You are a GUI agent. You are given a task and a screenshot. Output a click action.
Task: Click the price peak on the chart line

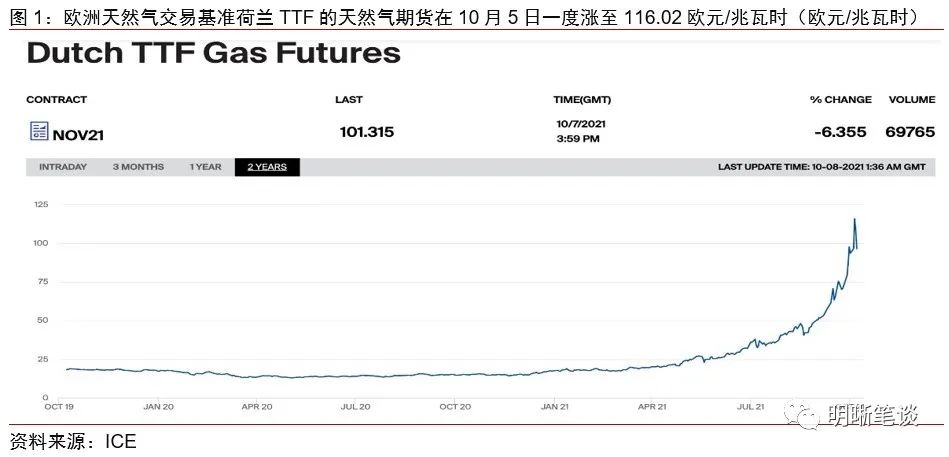(854, 220)
